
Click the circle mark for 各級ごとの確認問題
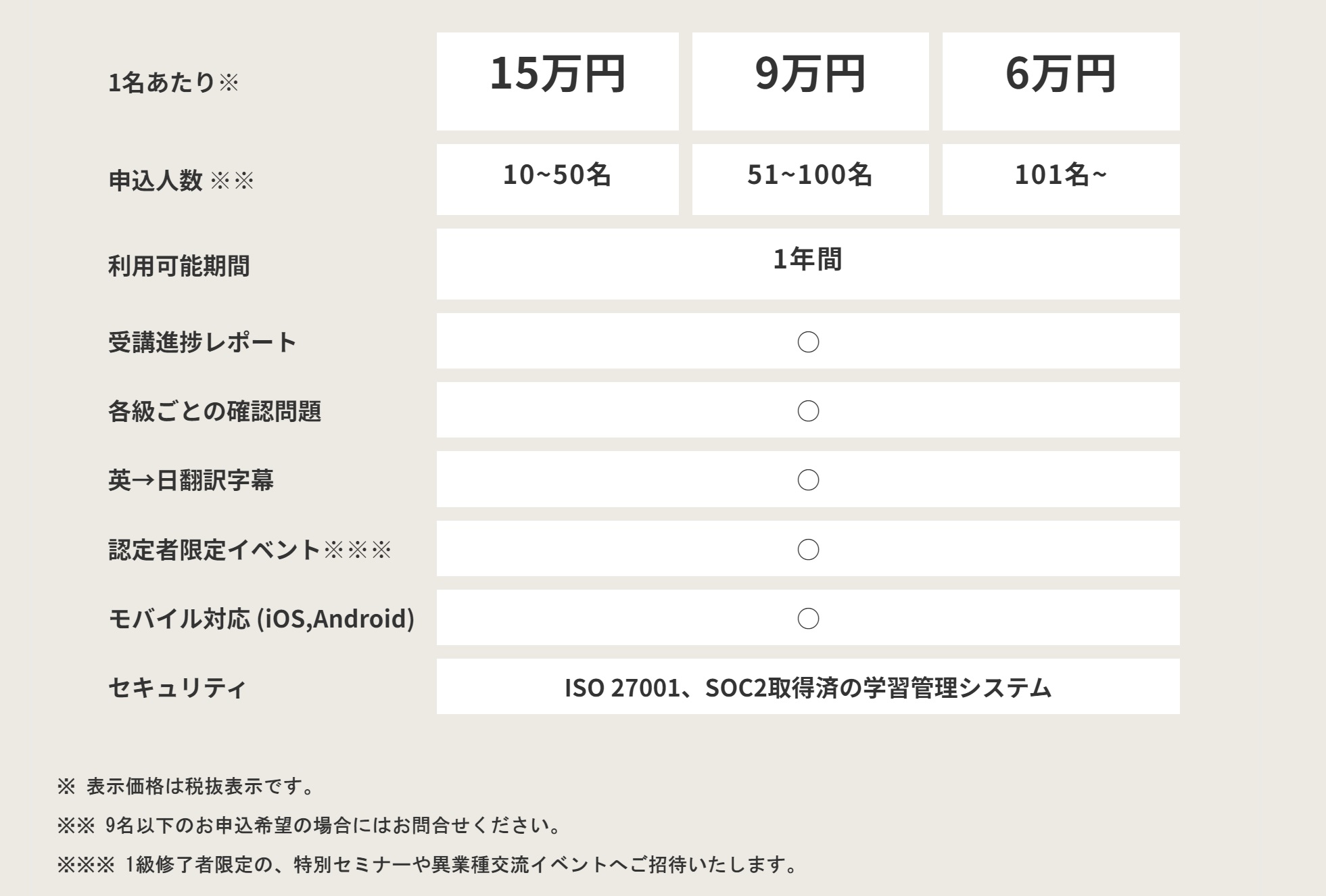tap(808, 411)
